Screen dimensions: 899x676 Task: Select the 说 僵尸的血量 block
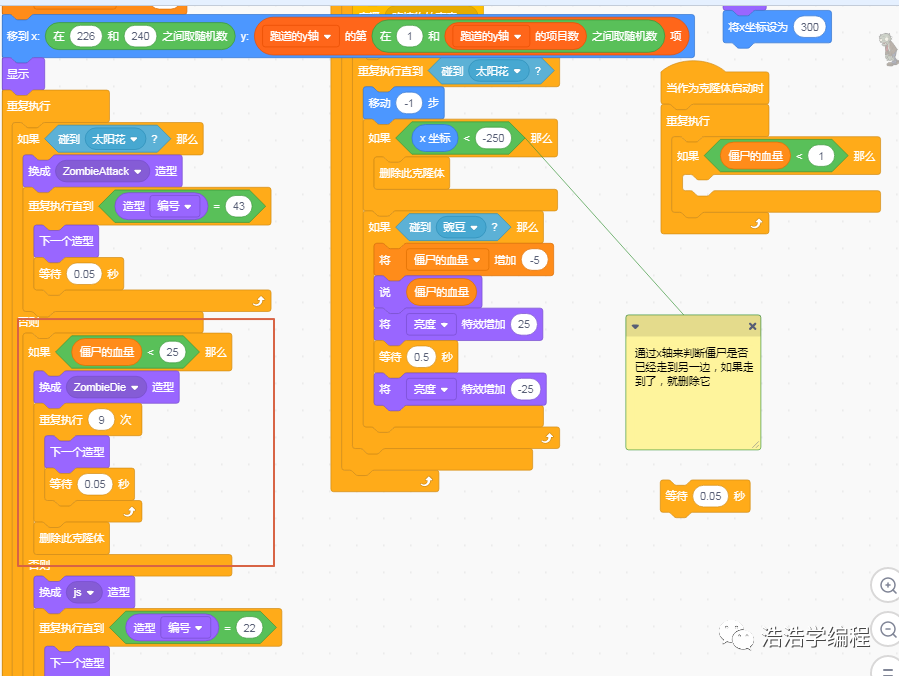click(385, 292)
